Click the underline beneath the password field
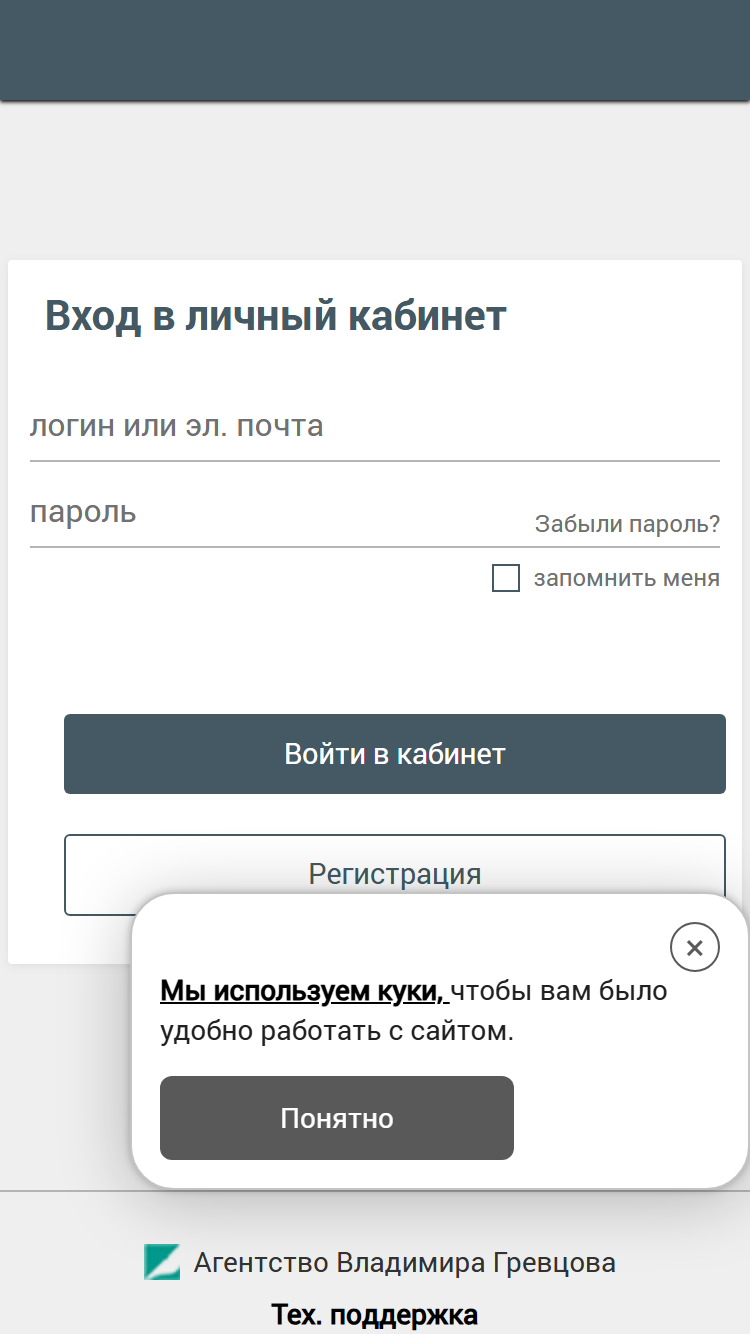 [x=375, y=547]
